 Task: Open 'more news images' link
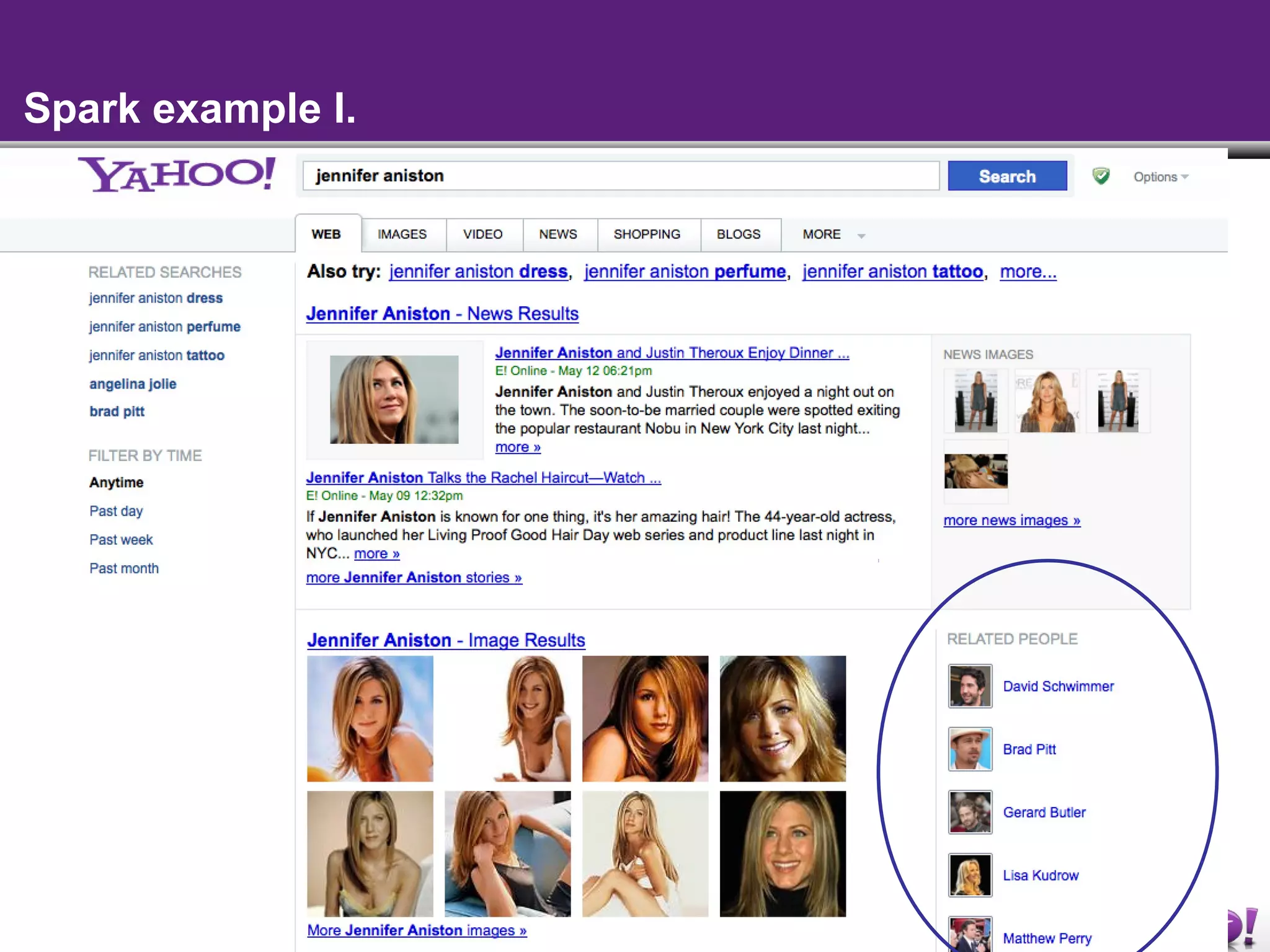click(1011, 521)
